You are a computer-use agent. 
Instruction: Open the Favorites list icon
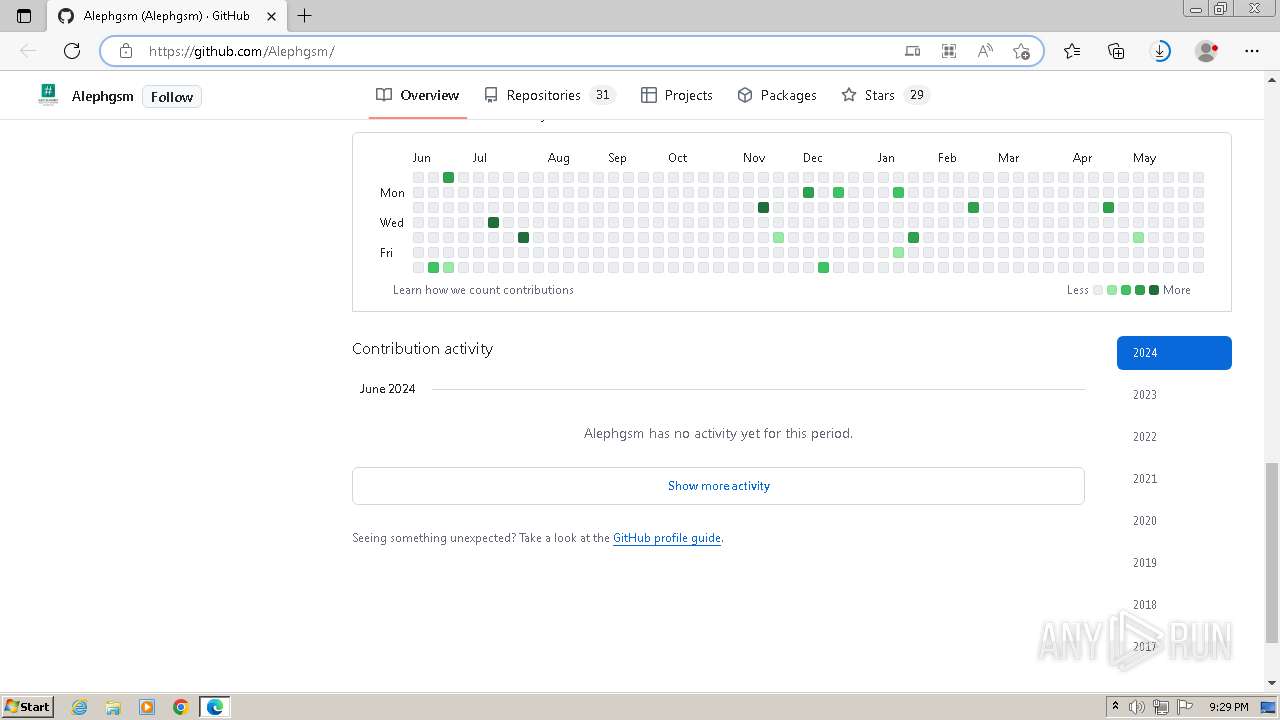click(1072, 51)
